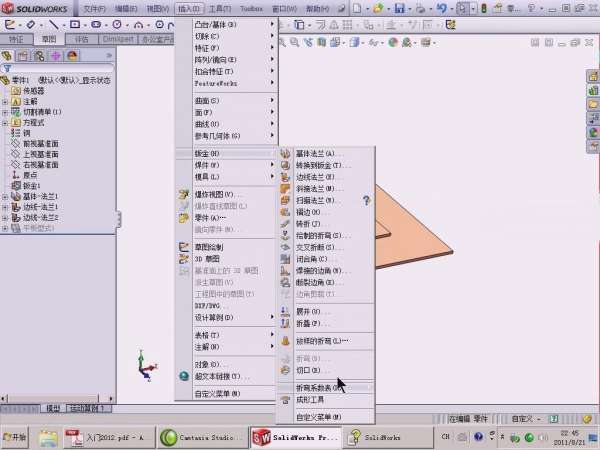Switch to the 特征 command tab
The height and width of the screenshot is (450, 600).
click(16, 39)
